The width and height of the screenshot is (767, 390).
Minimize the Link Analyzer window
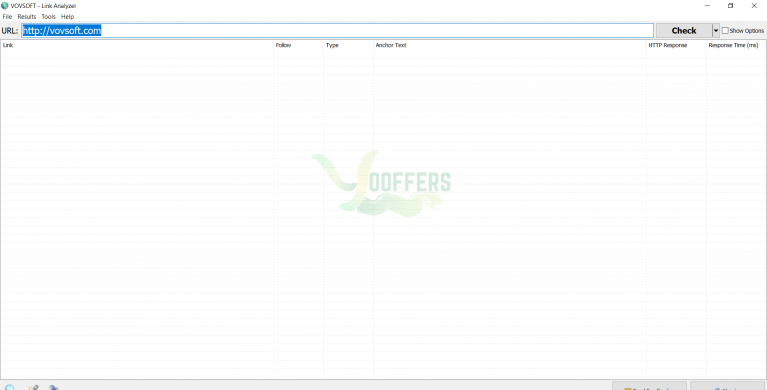[707, 6]
